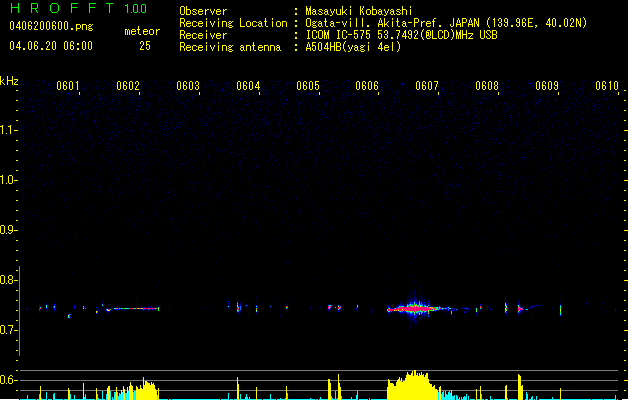Click the kHz axis unit label
This screenshot has height=400, width=629.
(x=9, y=81)
